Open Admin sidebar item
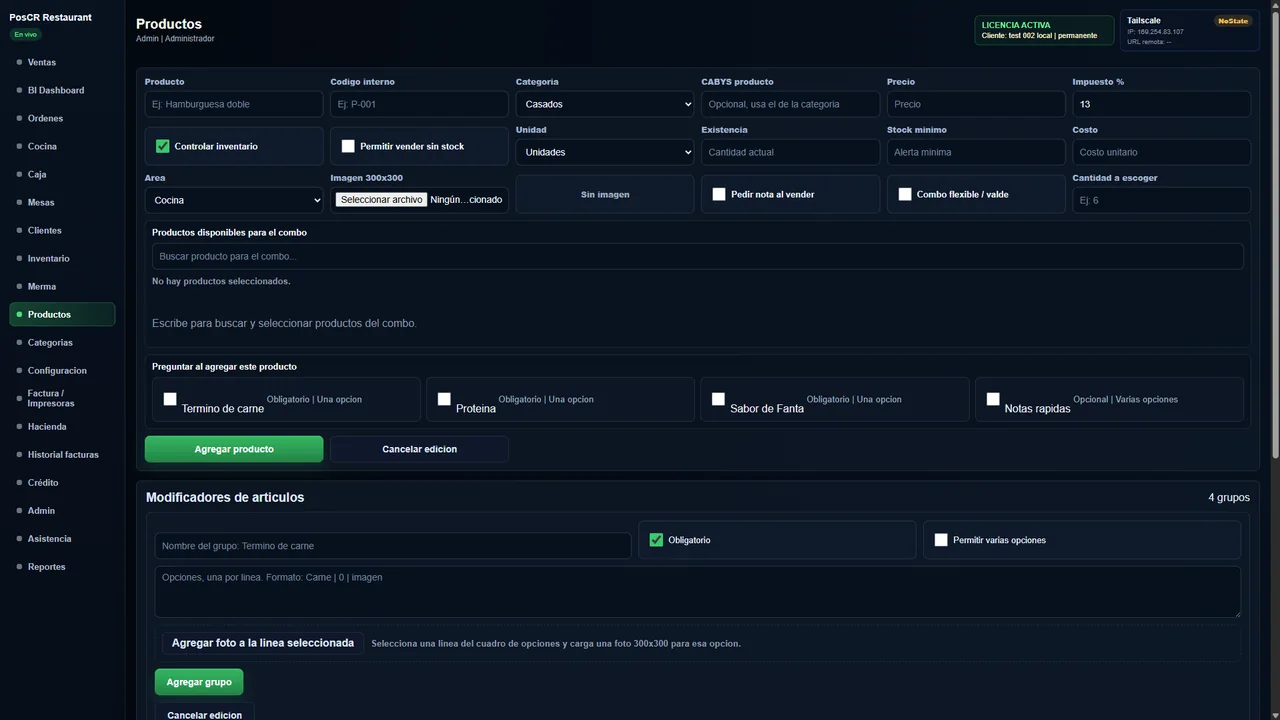 tap(62, 510)
